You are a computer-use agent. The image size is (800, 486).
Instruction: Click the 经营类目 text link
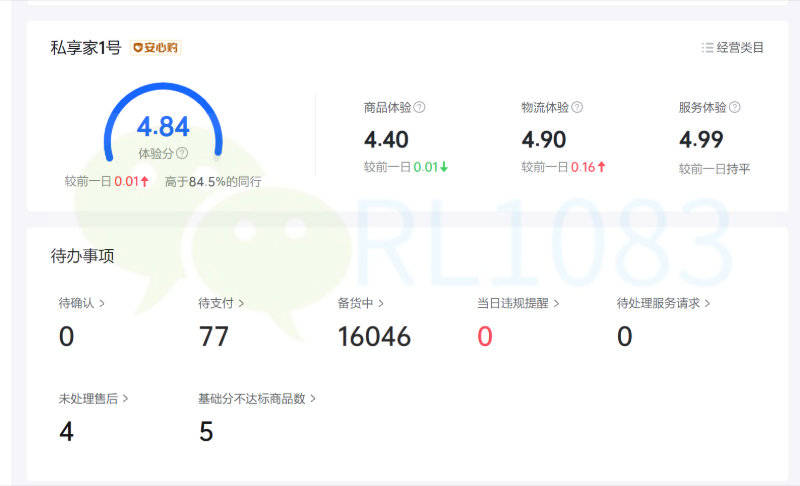click(740, 47)
